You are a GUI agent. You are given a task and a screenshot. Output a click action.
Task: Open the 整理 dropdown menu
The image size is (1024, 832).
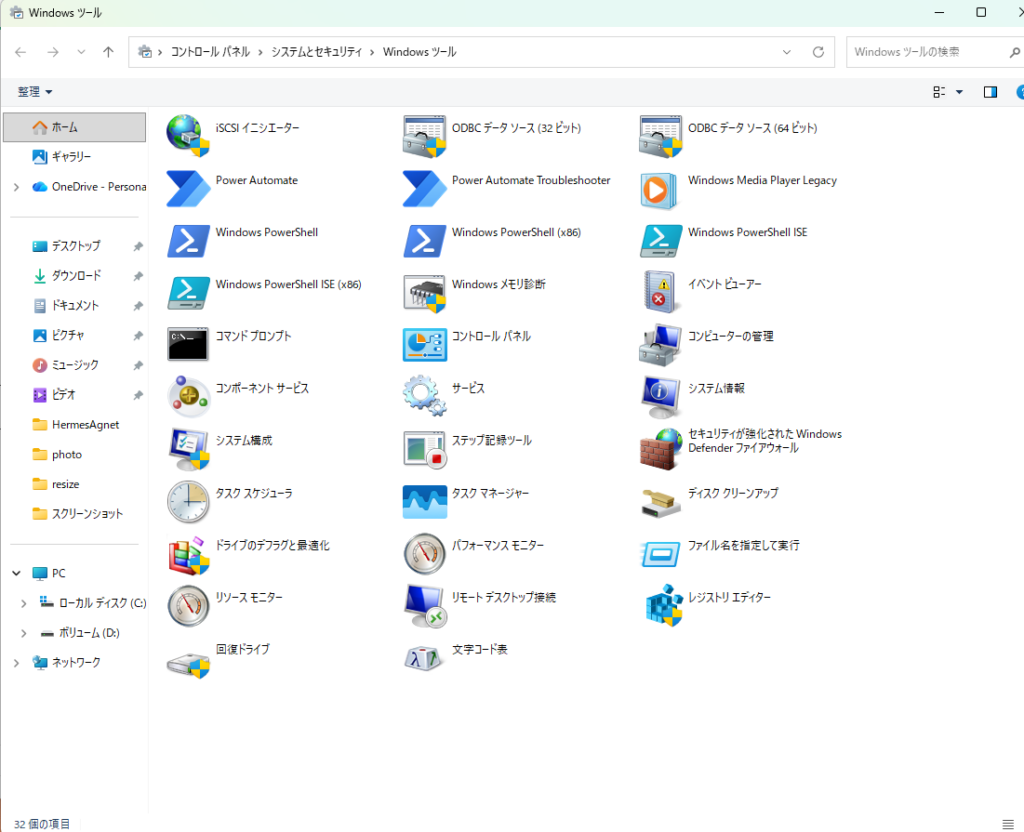coord(35,92)
